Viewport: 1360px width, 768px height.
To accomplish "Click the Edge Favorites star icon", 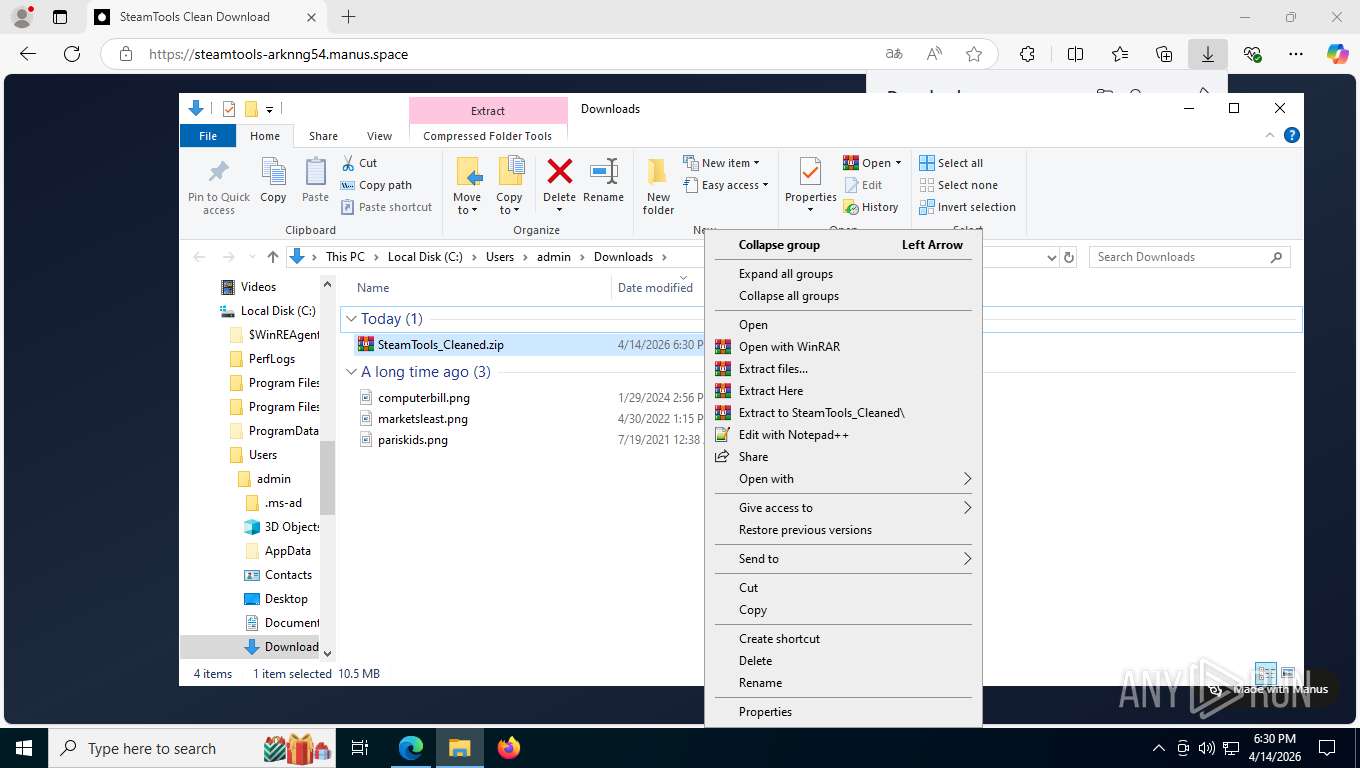I will point(973,54).
